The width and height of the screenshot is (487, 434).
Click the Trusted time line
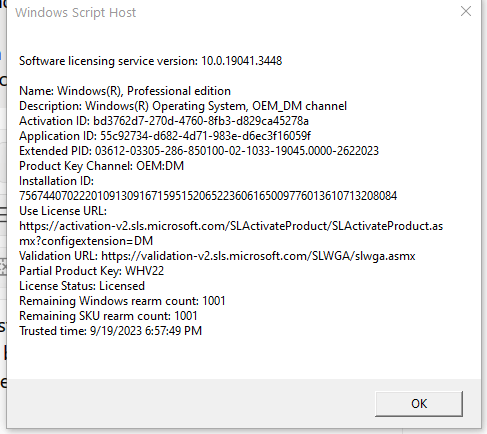click(x=111, y=331)
